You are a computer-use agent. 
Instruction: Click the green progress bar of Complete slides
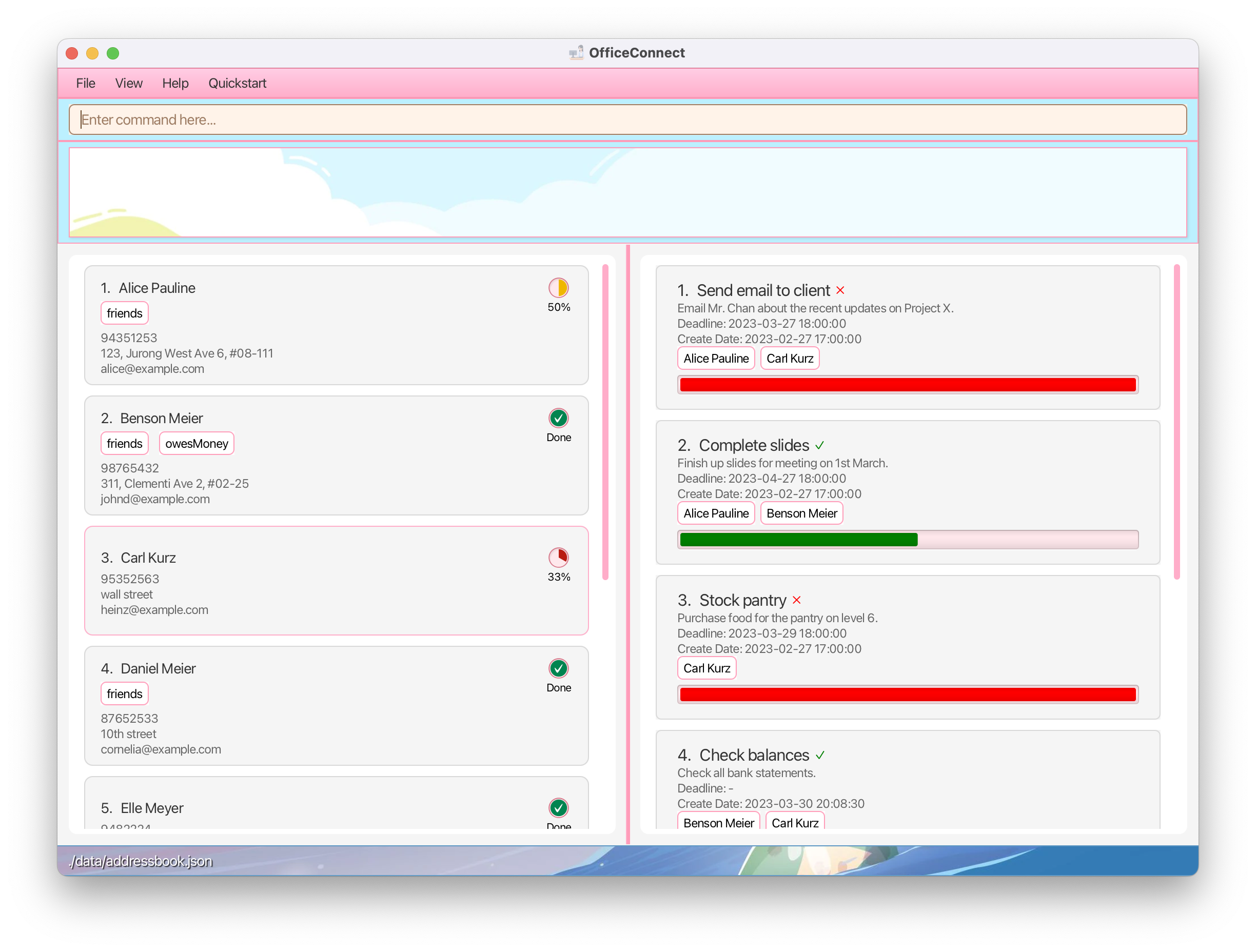pos(908,540)
